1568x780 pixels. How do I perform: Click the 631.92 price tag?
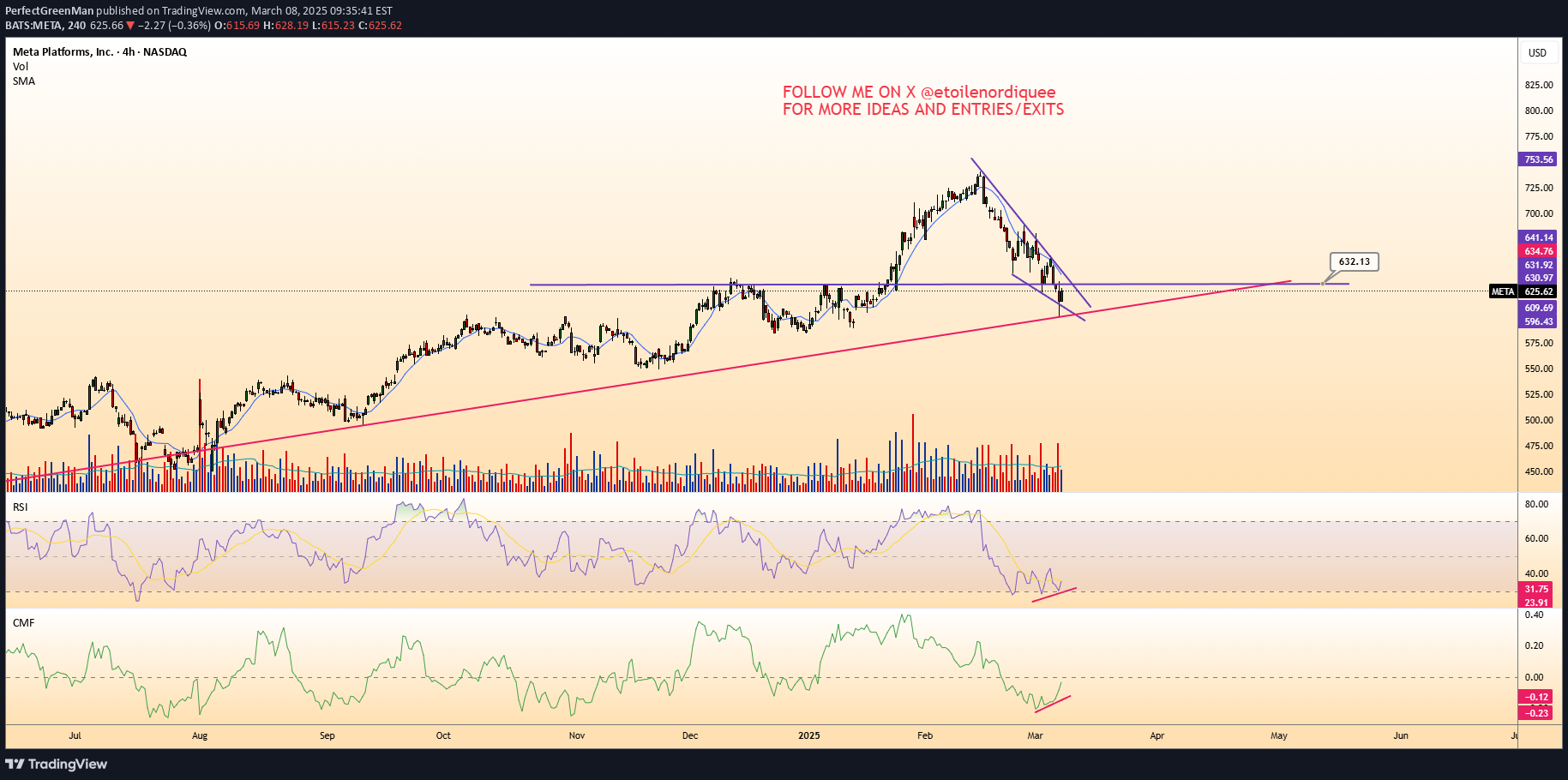pos(1538,265)
